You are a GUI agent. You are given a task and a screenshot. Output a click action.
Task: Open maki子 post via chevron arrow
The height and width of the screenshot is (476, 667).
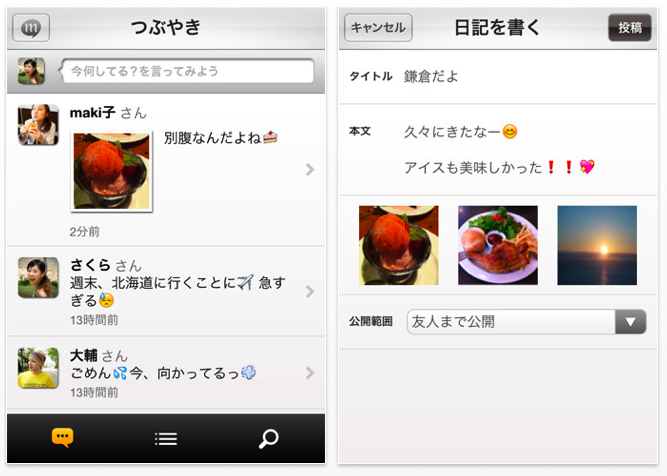click(x=310, y=169)
